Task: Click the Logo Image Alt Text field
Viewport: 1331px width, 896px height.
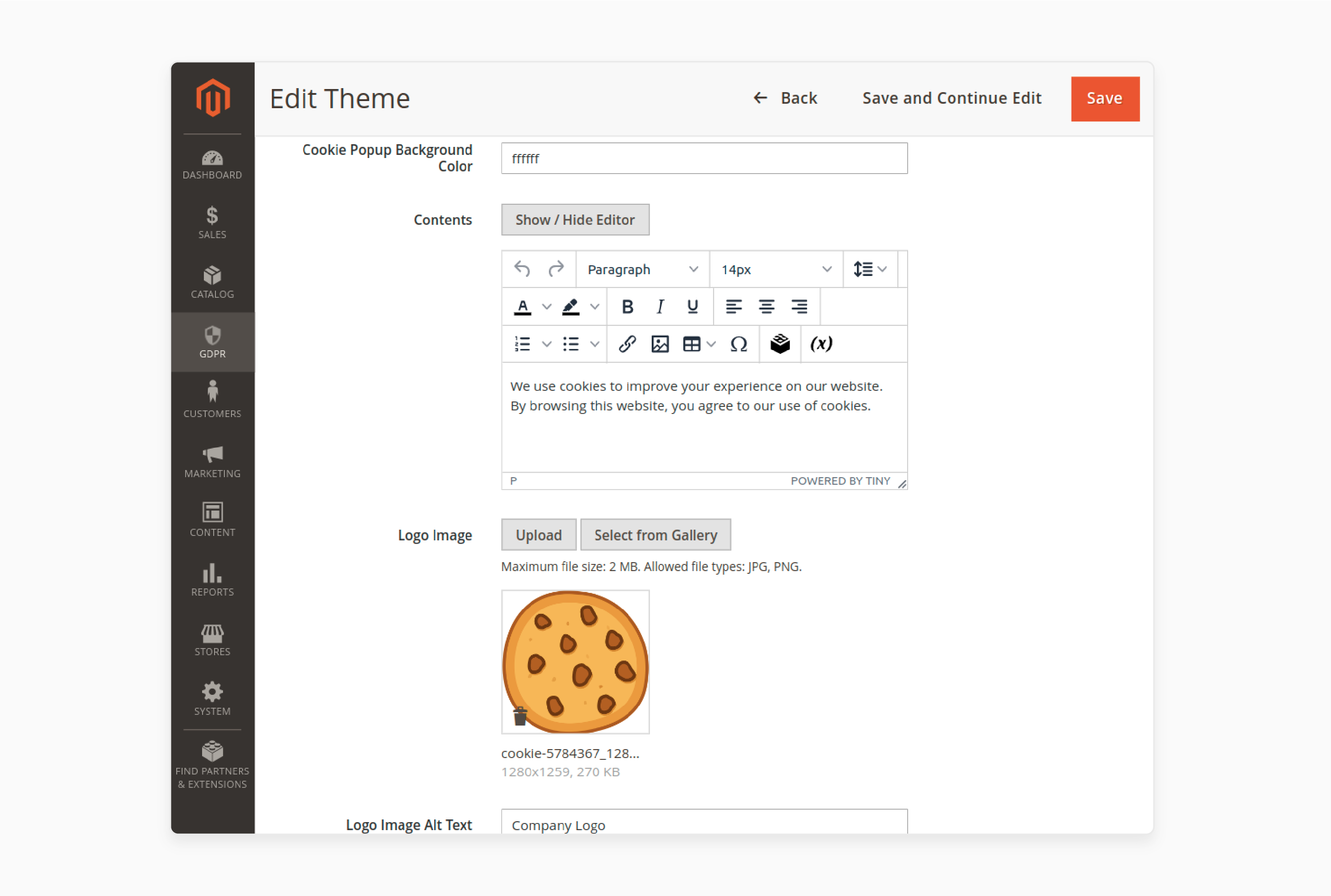Action: (x=704, y=821)
